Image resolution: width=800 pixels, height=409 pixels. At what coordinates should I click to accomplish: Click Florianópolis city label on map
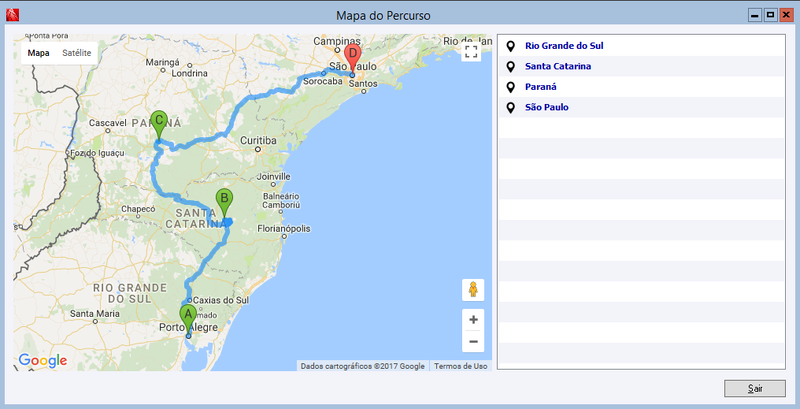point(283,229)
